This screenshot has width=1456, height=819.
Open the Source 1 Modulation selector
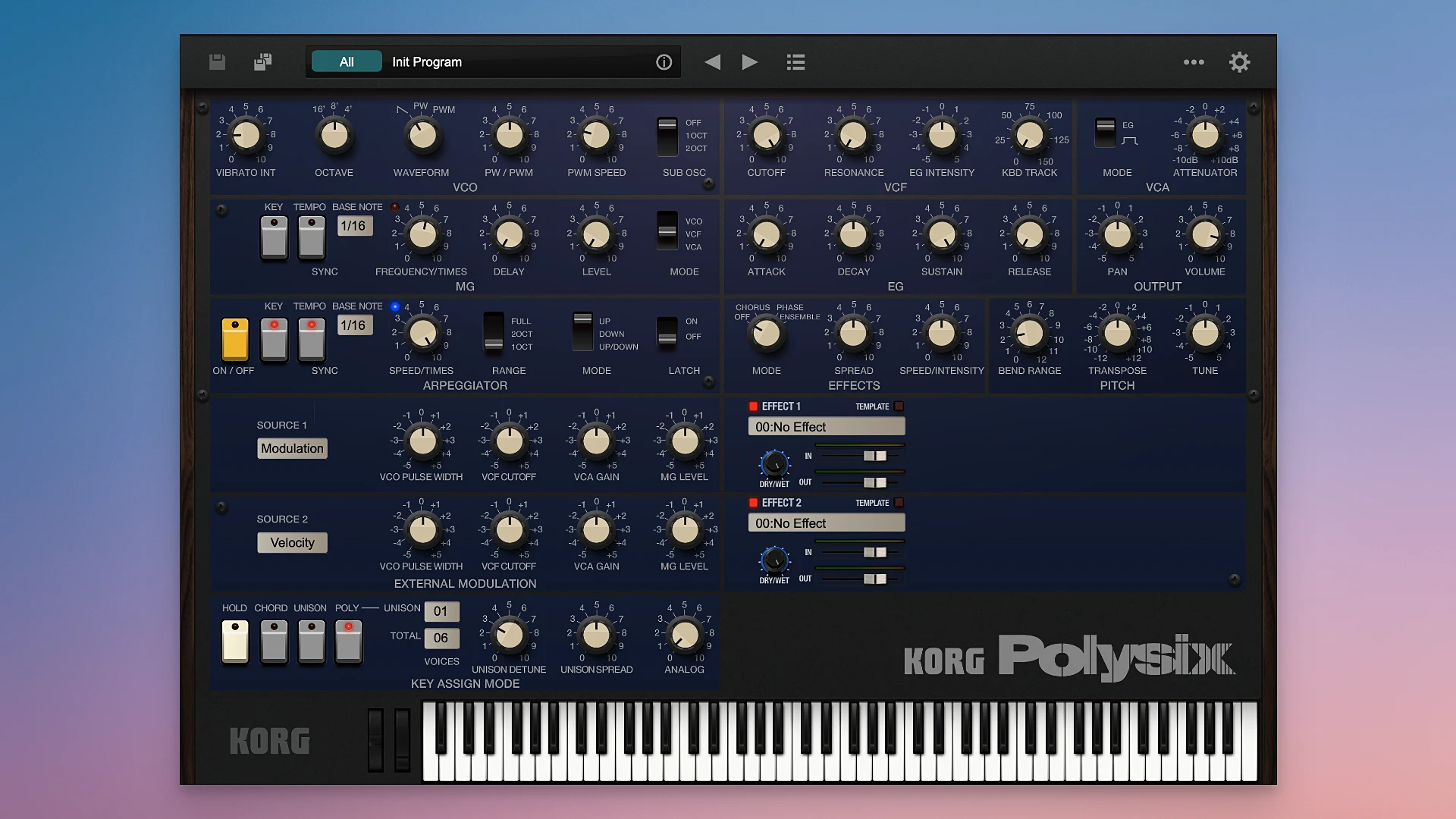pos(292,448)
